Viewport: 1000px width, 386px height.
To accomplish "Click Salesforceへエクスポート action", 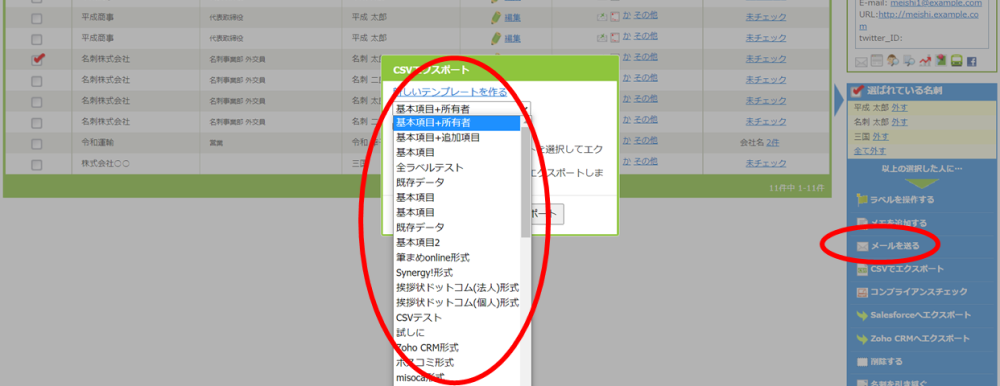I will [920, 315].
